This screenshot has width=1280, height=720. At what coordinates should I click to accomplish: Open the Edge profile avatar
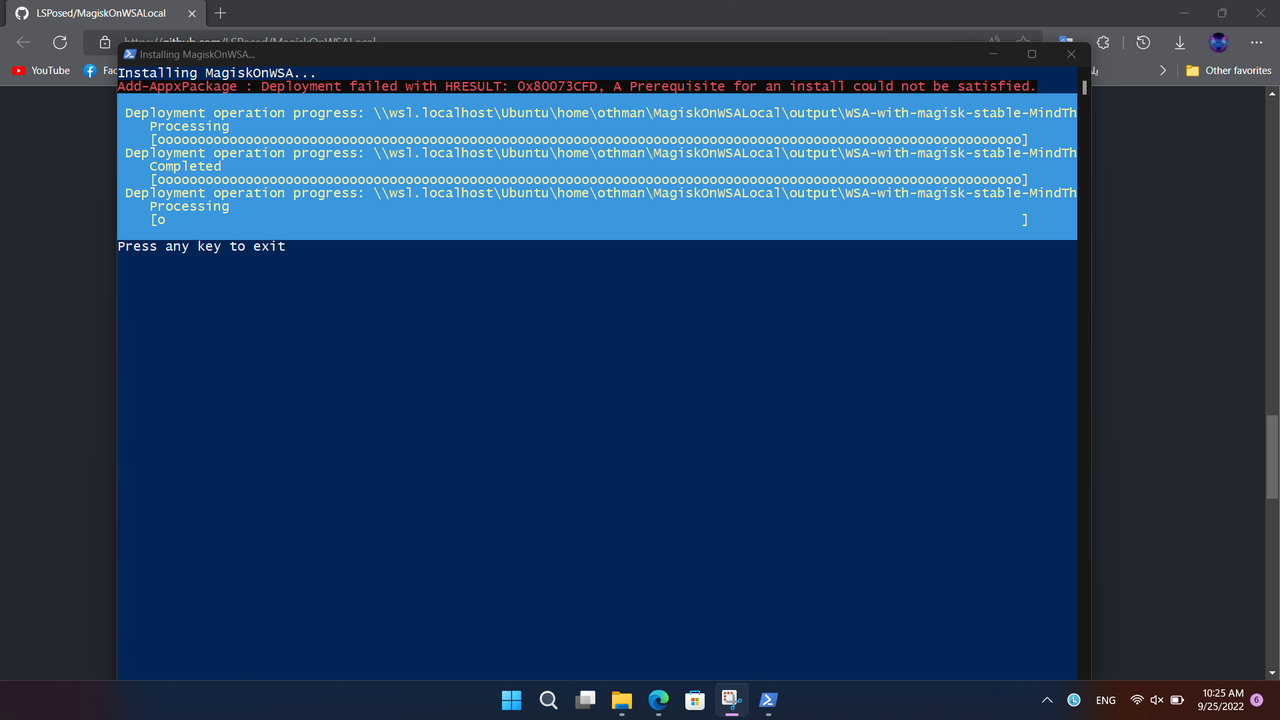(x=1218, y=42)
